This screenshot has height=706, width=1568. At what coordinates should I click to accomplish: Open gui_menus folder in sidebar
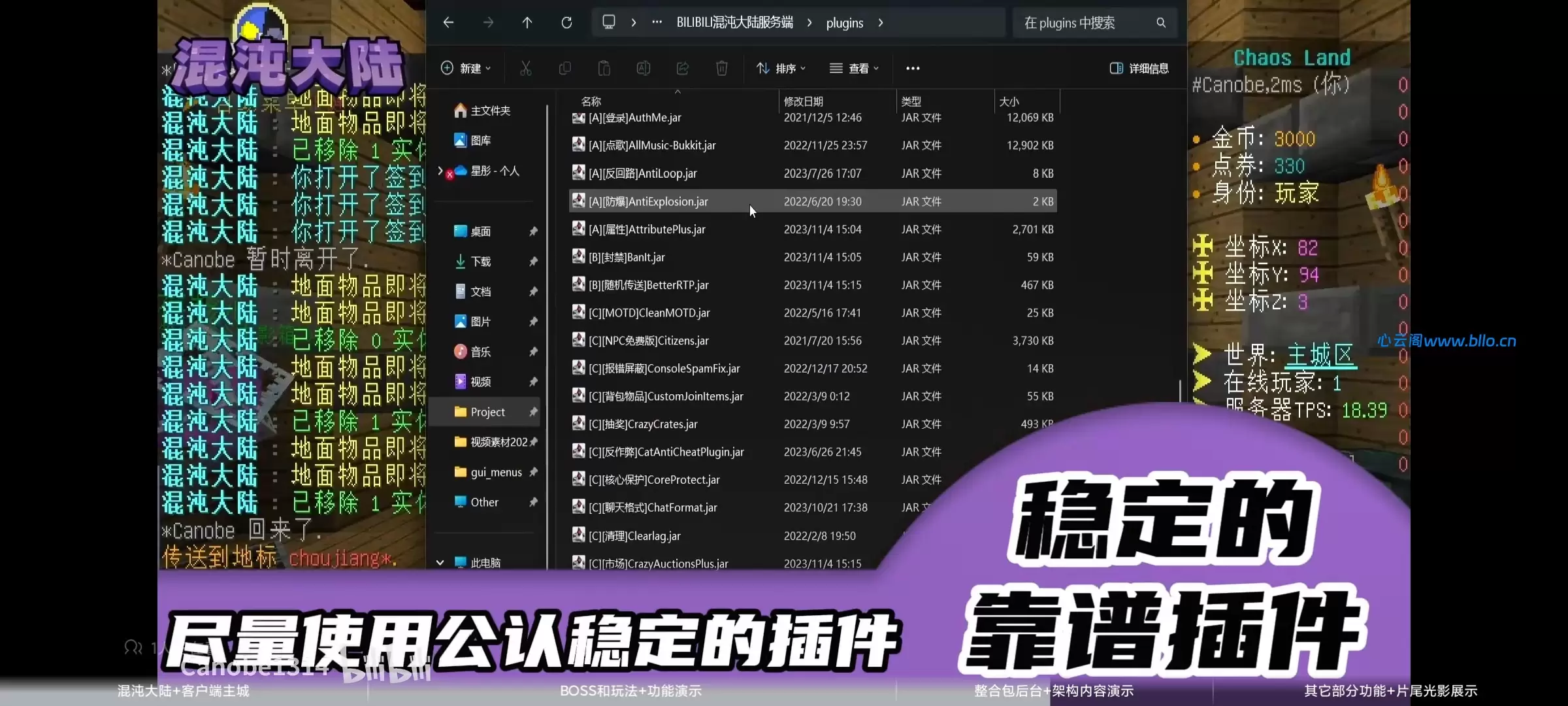(x=487, y=472)
